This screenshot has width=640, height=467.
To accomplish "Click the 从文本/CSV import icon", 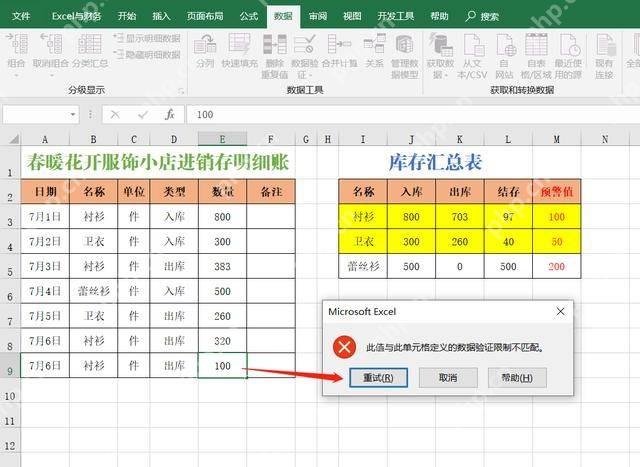I will (473, 44).
